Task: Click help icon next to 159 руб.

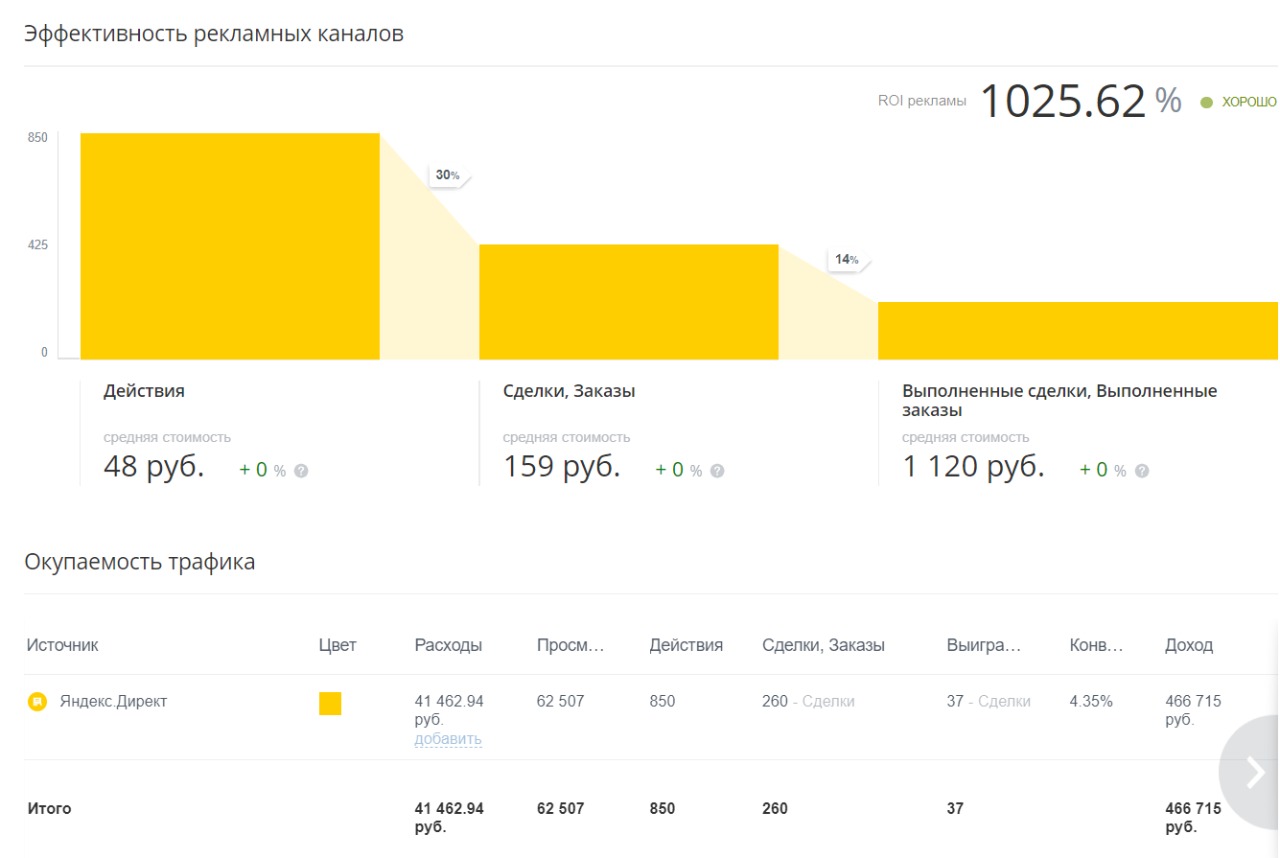Action: click(x=717, y=471)
